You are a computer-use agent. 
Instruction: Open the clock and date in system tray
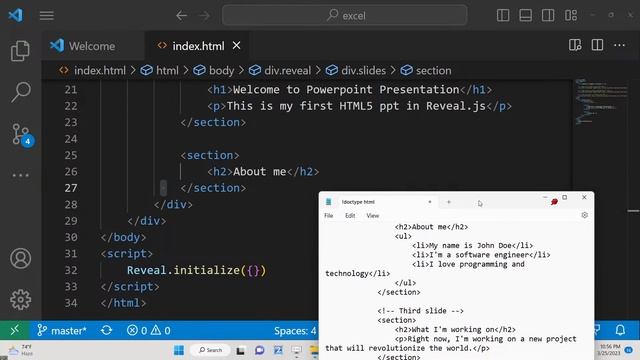(x=610, y=350)
